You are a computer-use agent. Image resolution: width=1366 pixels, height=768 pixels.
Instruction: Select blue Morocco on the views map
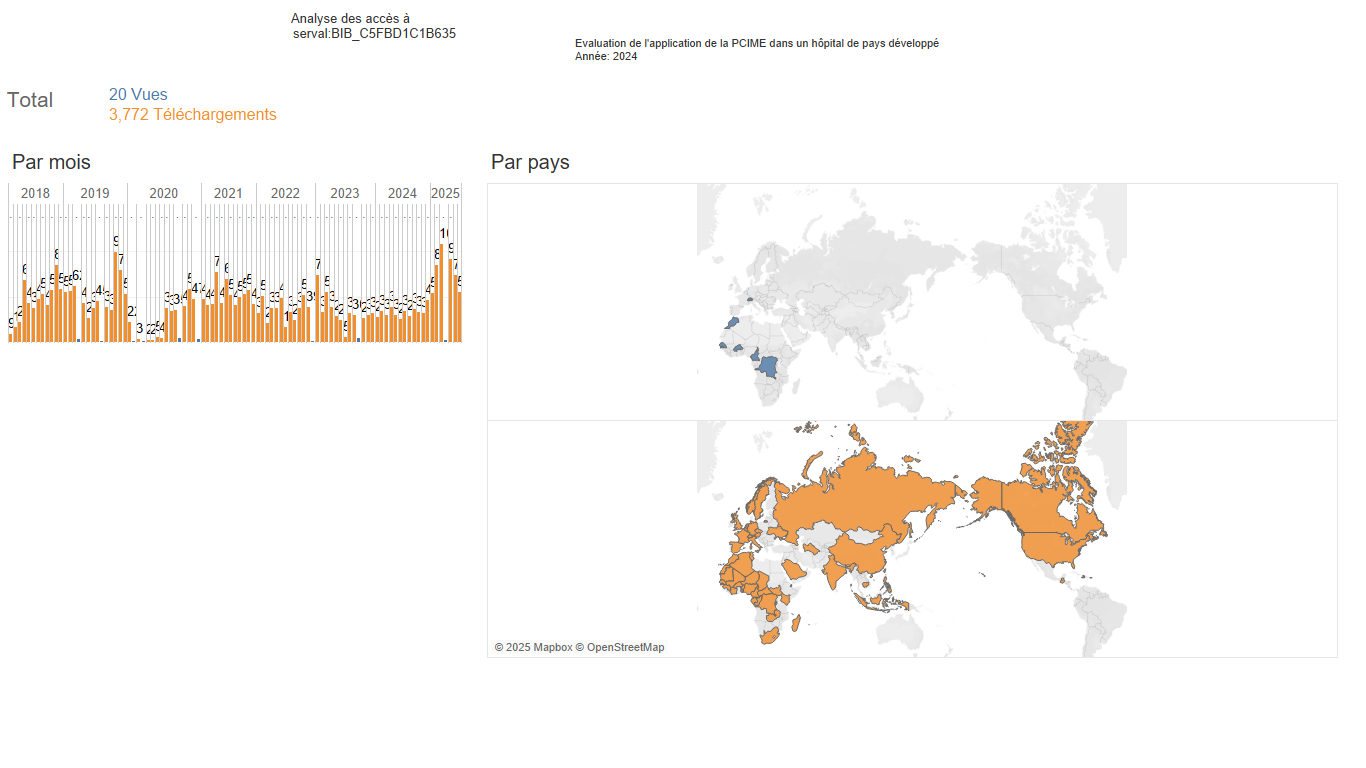732,323
